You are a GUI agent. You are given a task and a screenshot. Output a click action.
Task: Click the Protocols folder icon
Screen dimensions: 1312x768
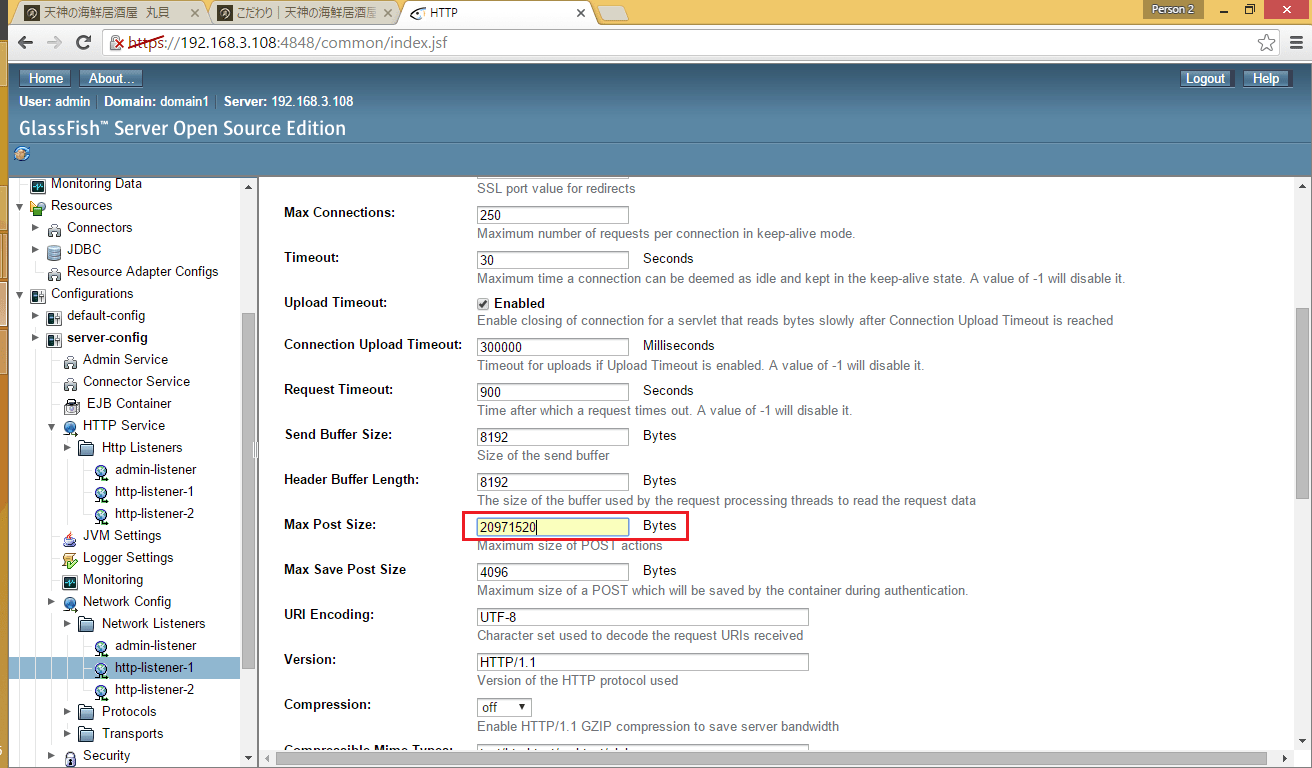point(86,712)
